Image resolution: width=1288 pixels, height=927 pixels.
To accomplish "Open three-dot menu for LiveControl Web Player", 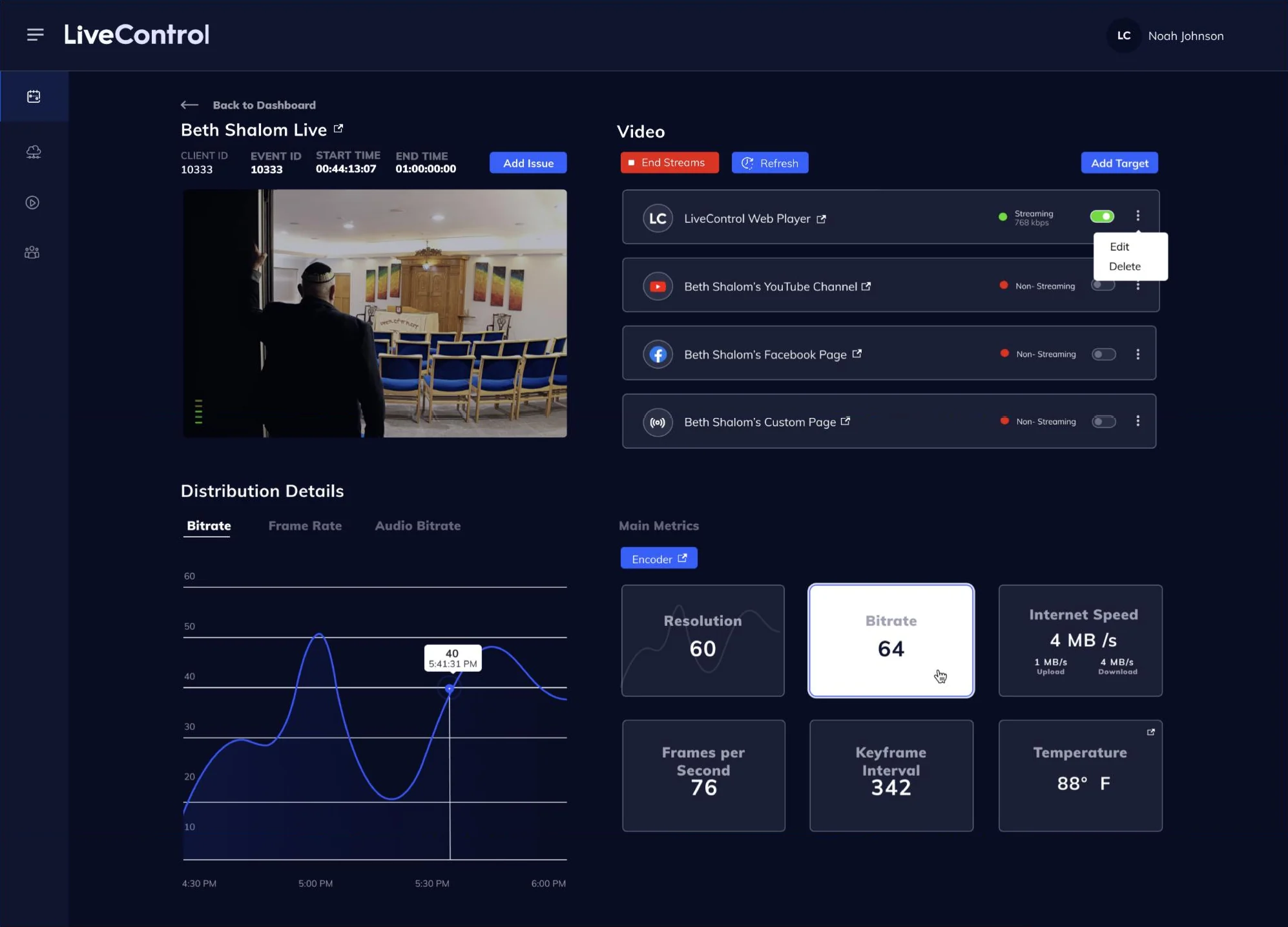I will click(1137, 216).
